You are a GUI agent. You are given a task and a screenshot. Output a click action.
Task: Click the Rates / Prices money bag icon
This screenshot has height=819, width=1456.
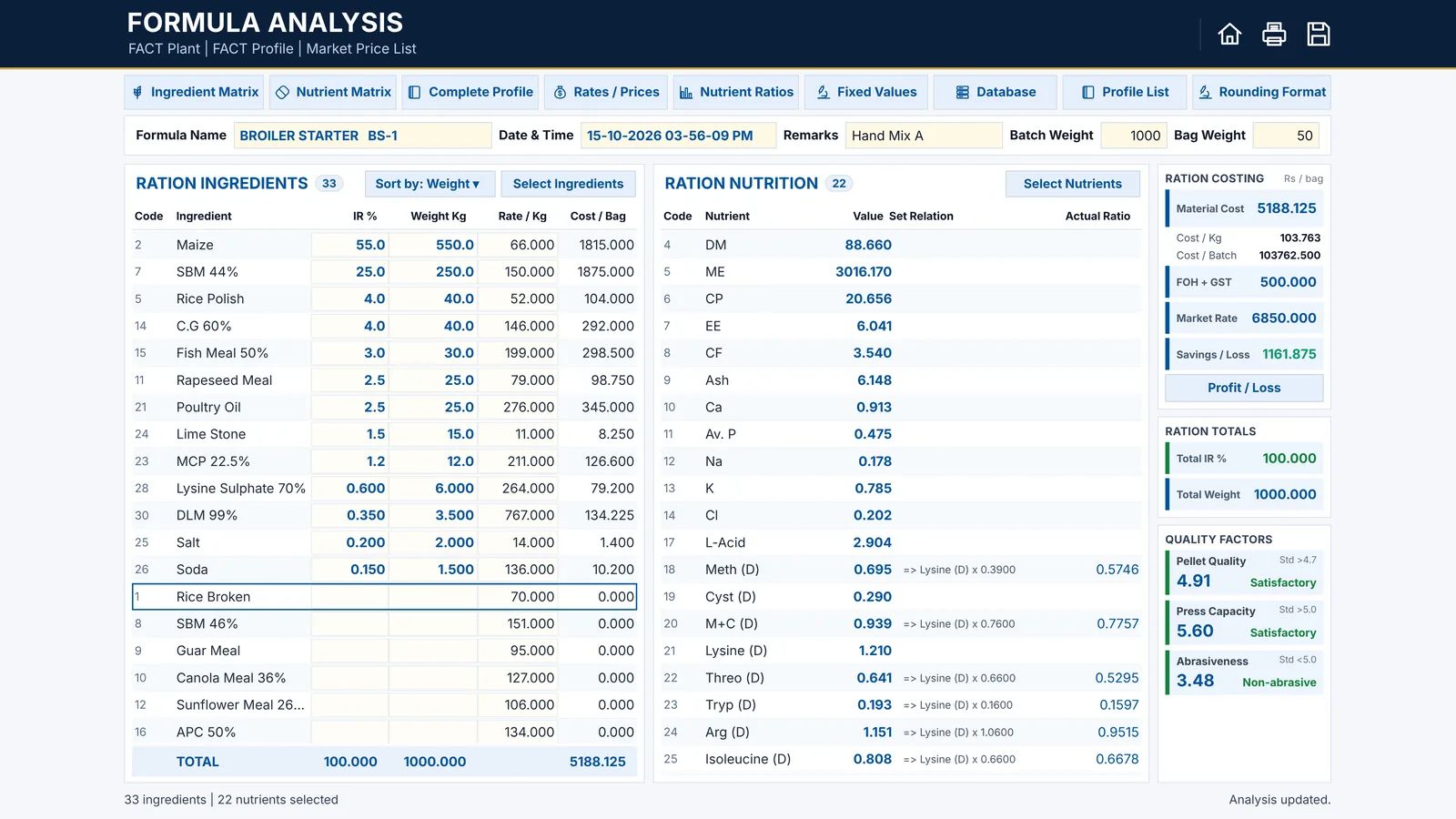pos(561,92)
